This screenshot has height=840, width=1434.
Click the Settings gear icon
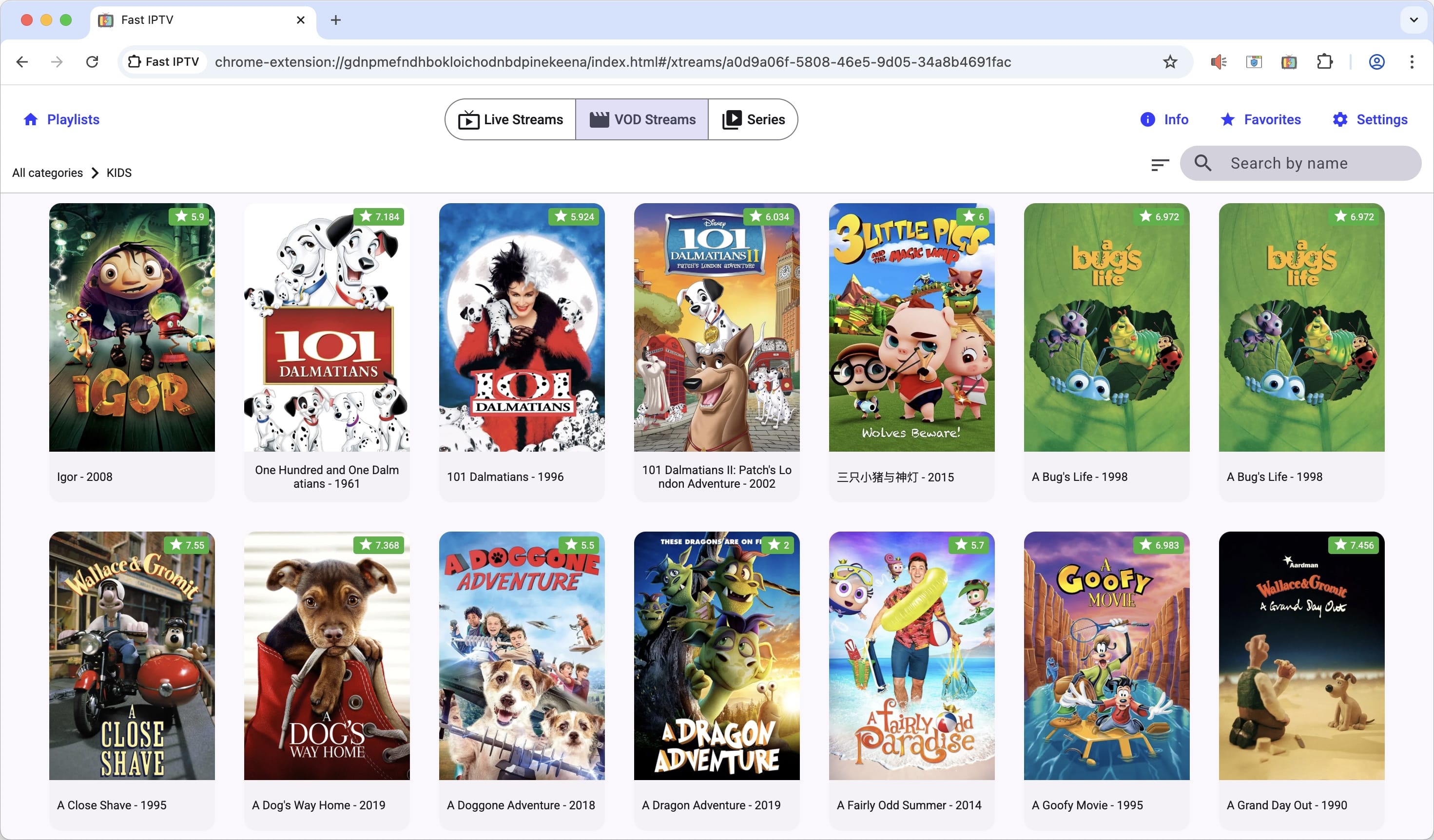point(1340,119)
